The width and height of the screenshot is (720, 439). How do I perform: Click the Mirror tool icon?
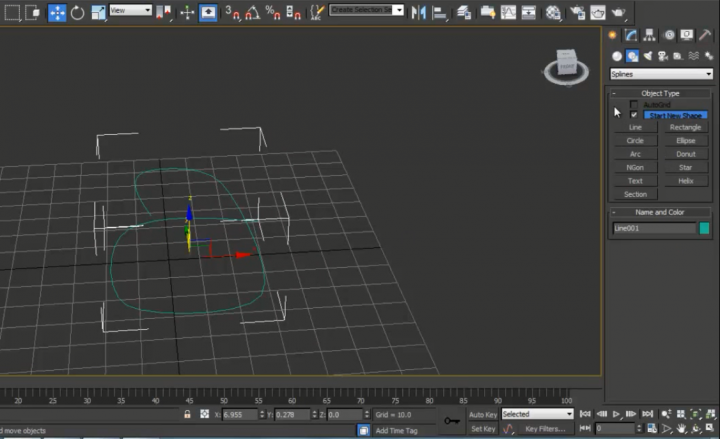(x=418, y=13)
